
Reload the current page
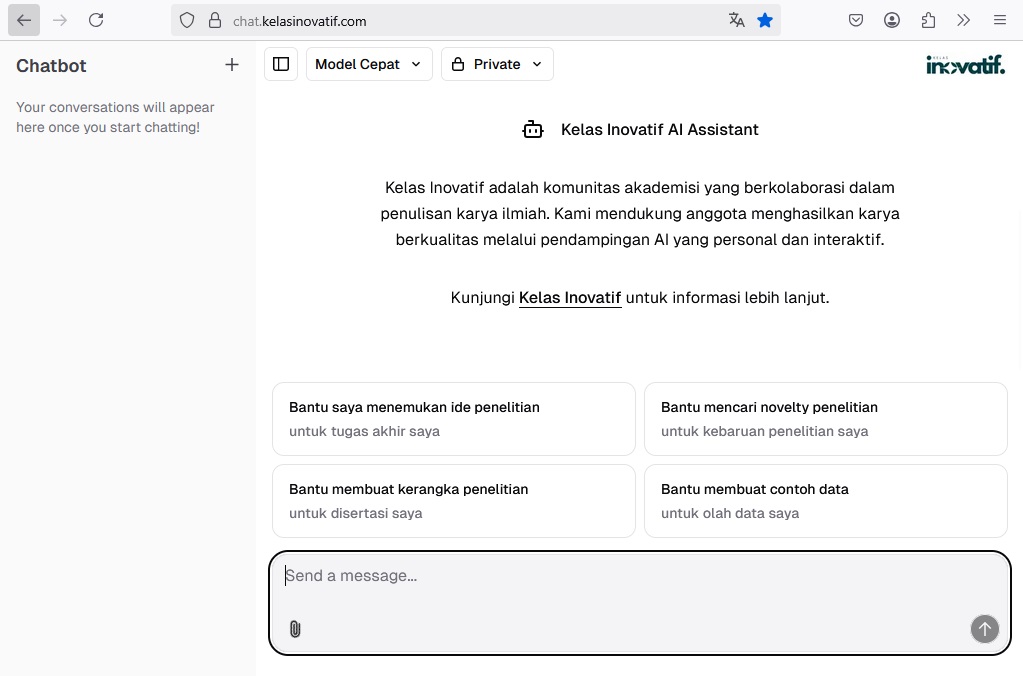(x=96, y=20)
